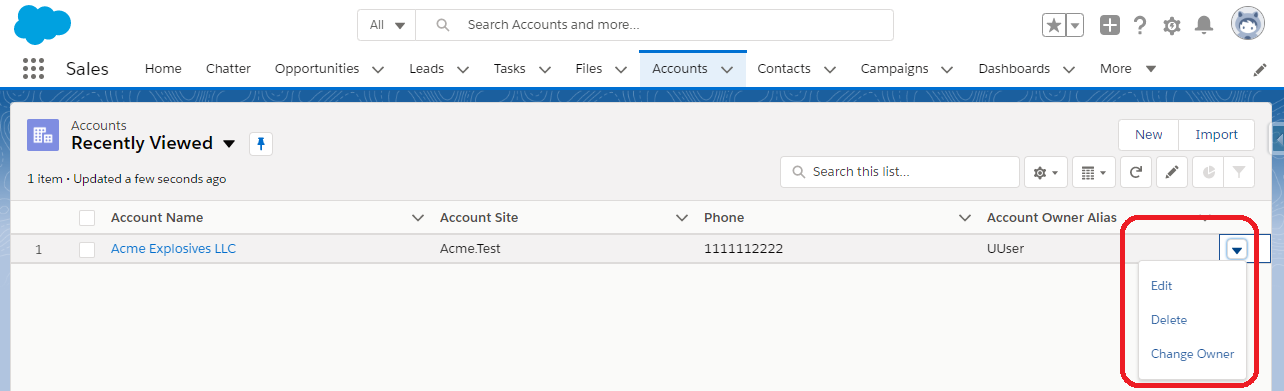Viewport: 1284px width, 391px height.
Task: Expand the favorites list dropdown arrow
Action: [x=1075, y=25]
